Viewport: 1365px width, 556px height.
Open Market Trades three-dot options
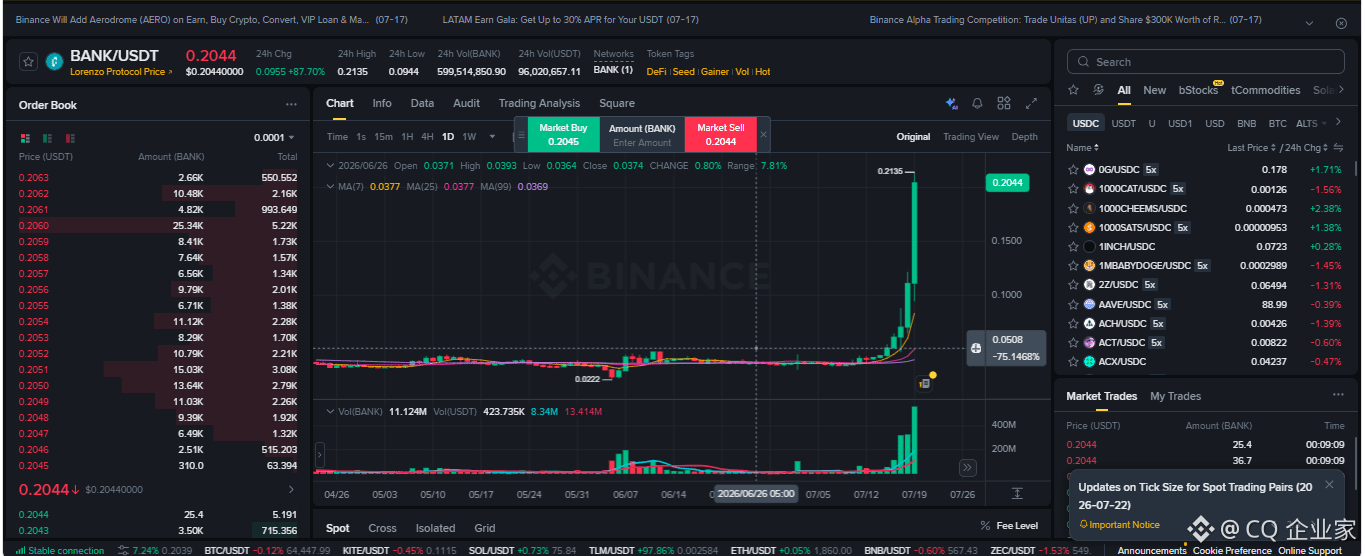coord(1337,396)
